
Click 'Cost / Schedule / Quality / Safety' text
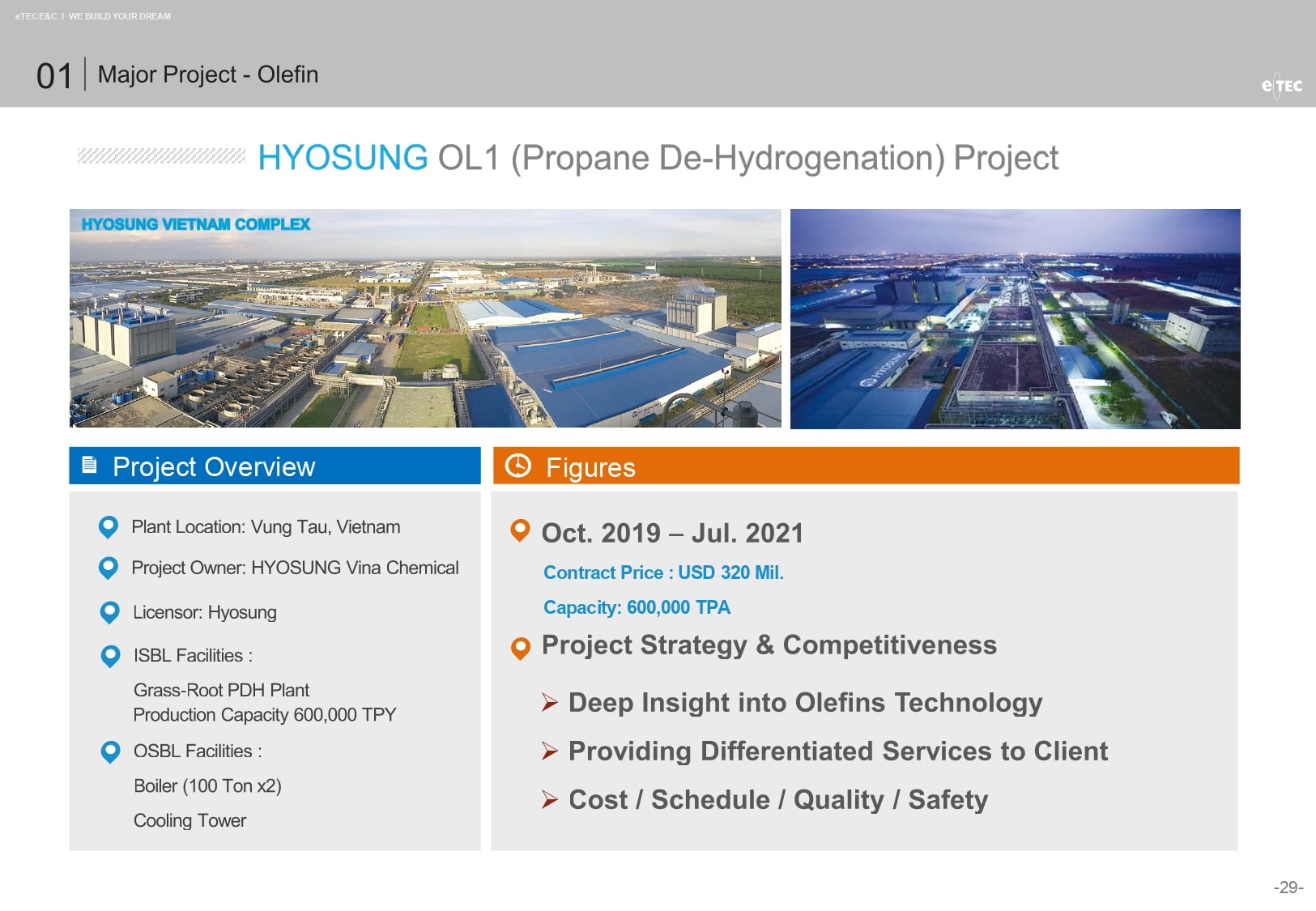point(778,800)
